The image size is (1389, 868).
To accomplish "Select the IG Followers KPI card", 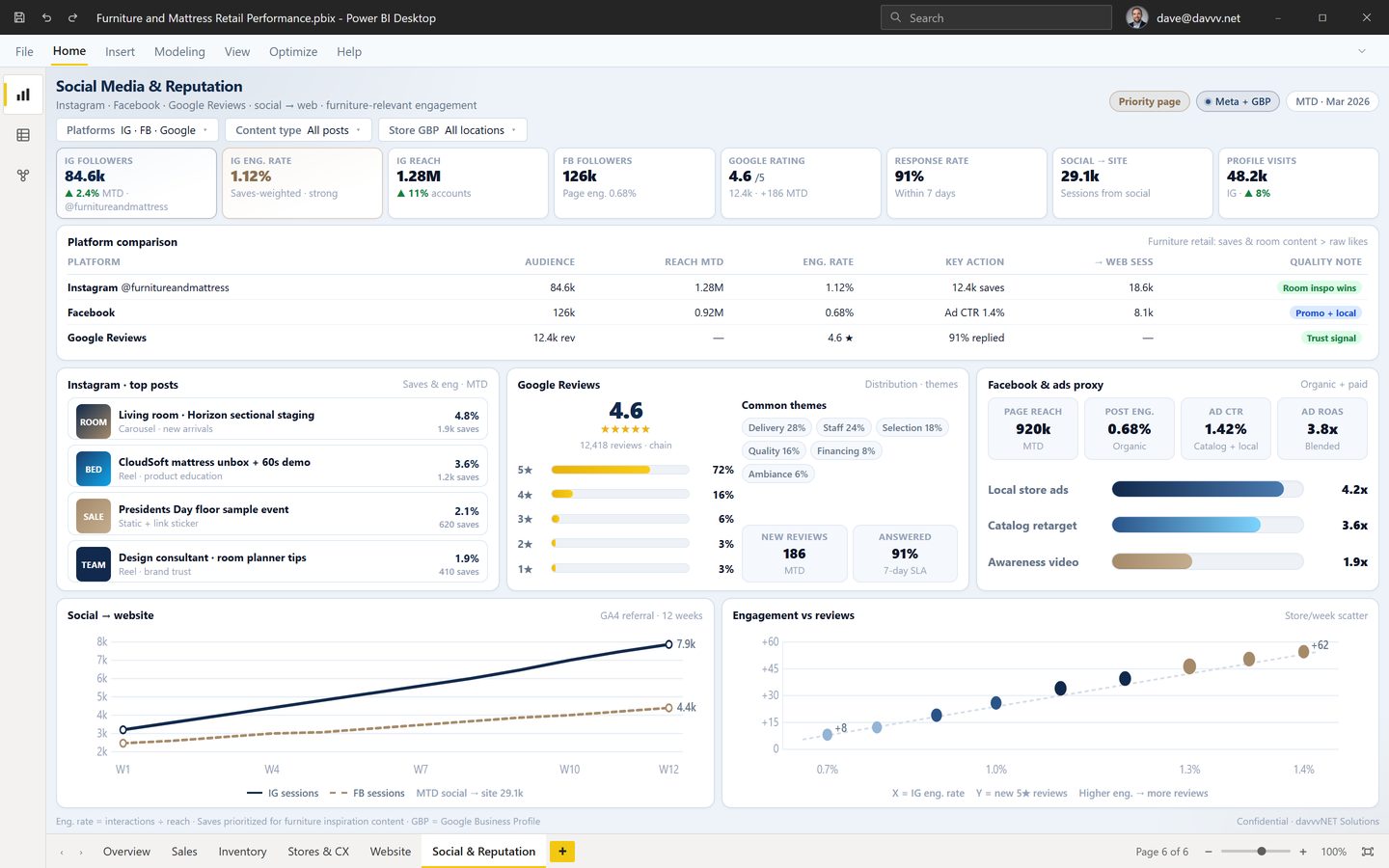I will [136, 183].
